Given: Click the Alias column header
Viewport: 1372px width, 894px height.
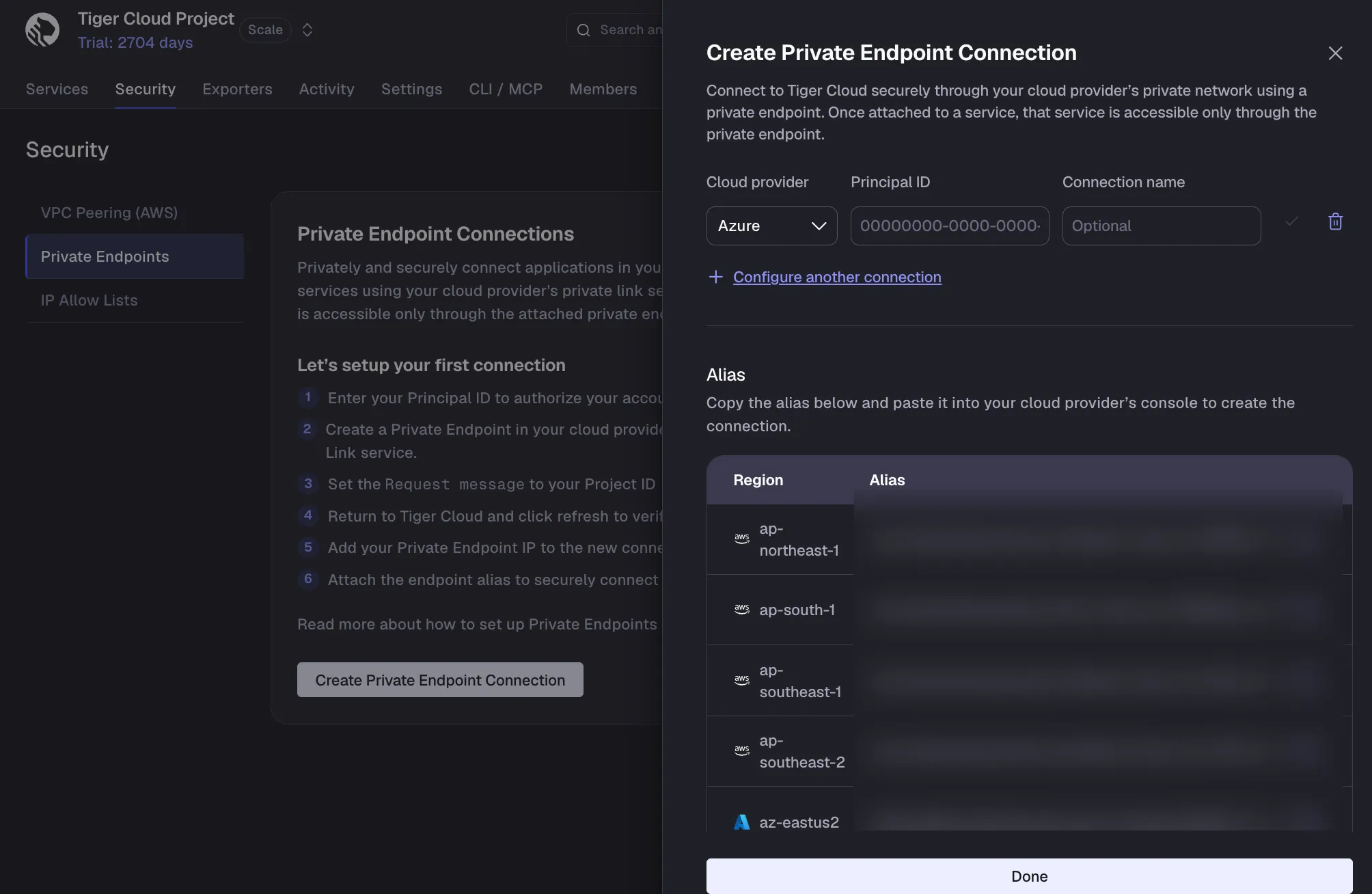Looking at the screenshot, I should pos(887,480).
